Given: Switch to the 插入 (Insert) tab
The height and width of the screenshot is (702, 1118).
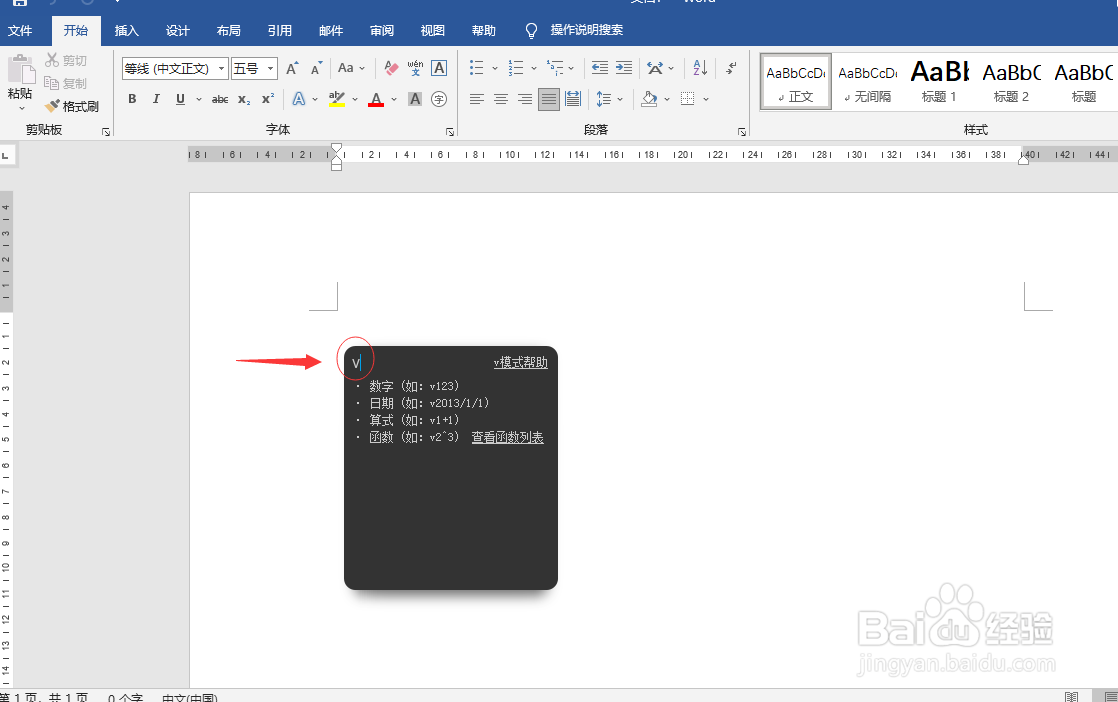Looking at the screenshot, I should (x=126, y=31).
